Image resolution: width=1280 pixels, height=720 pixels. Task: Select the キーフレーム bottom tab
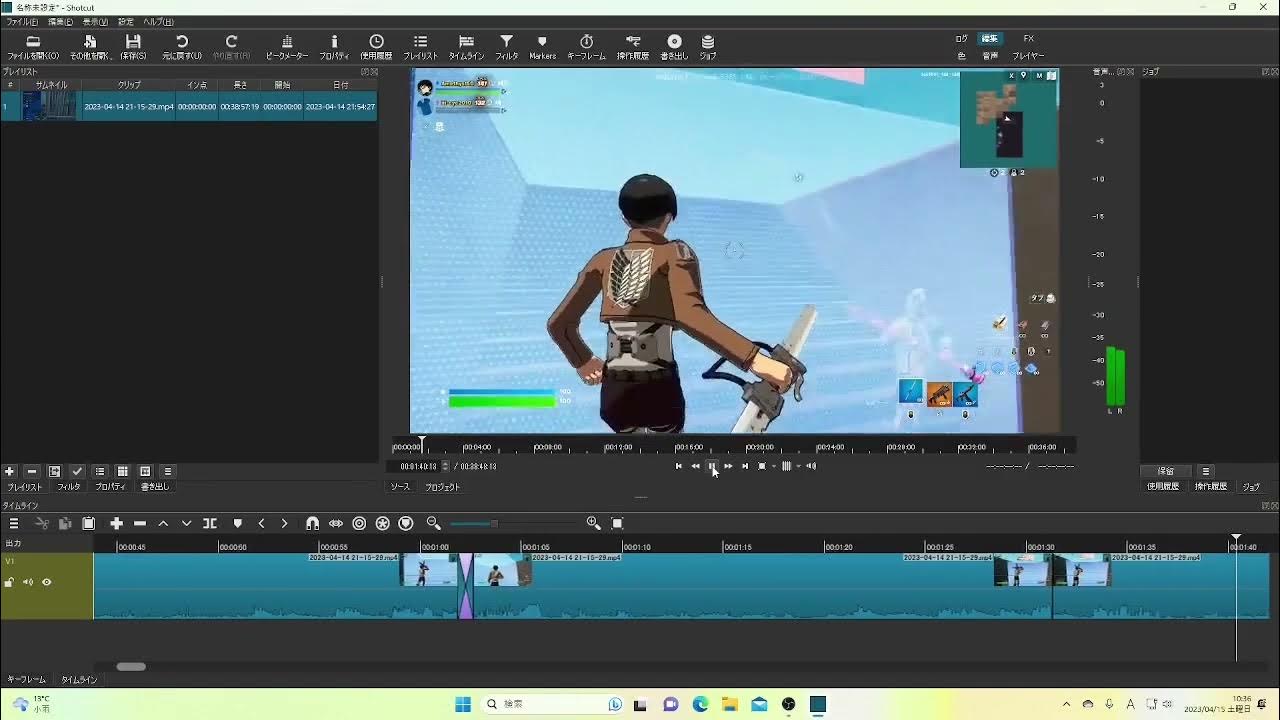click(27, 680)
